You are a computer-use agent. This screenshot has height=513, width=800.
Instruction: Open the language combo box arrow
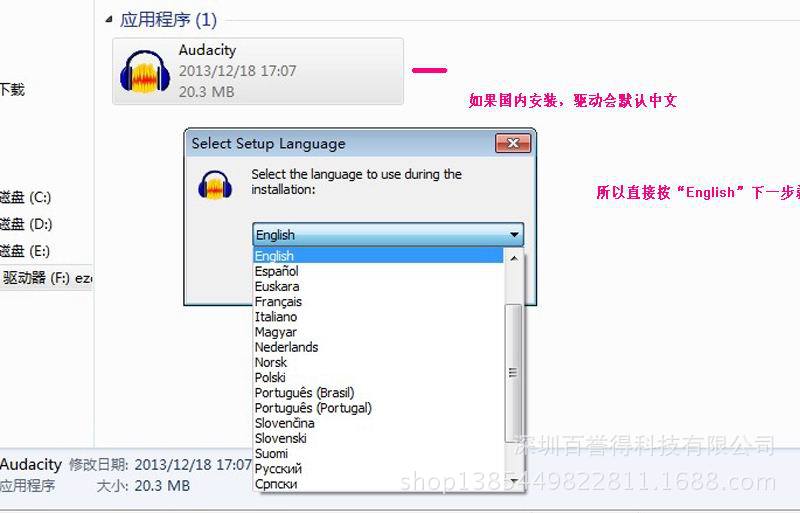pos(514,235)
